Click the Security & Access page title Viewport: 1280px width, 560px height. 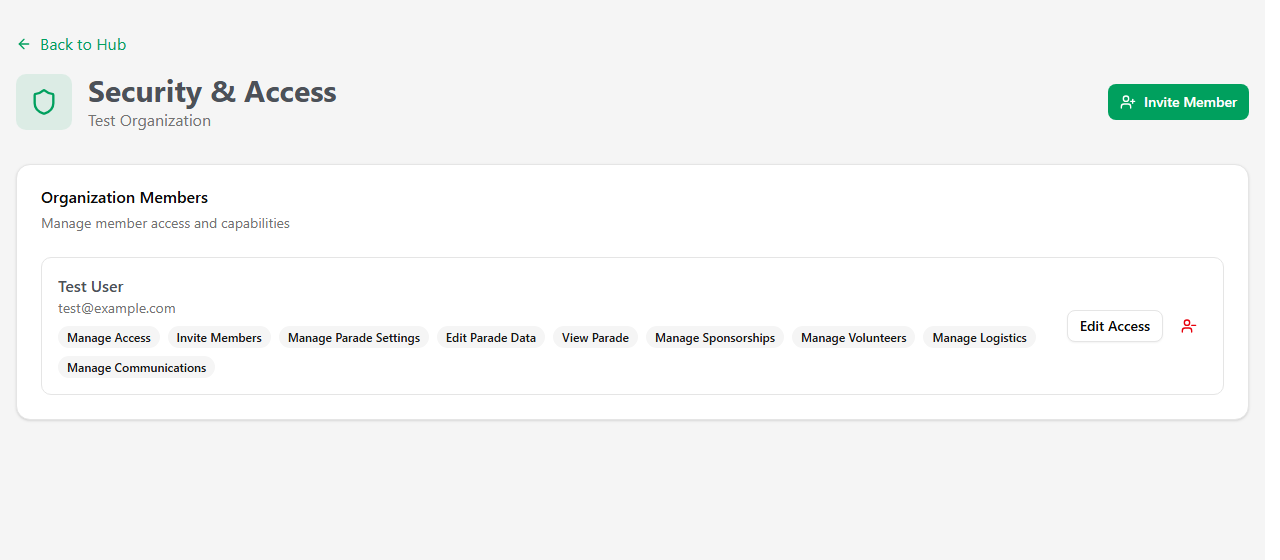[212, 92]
